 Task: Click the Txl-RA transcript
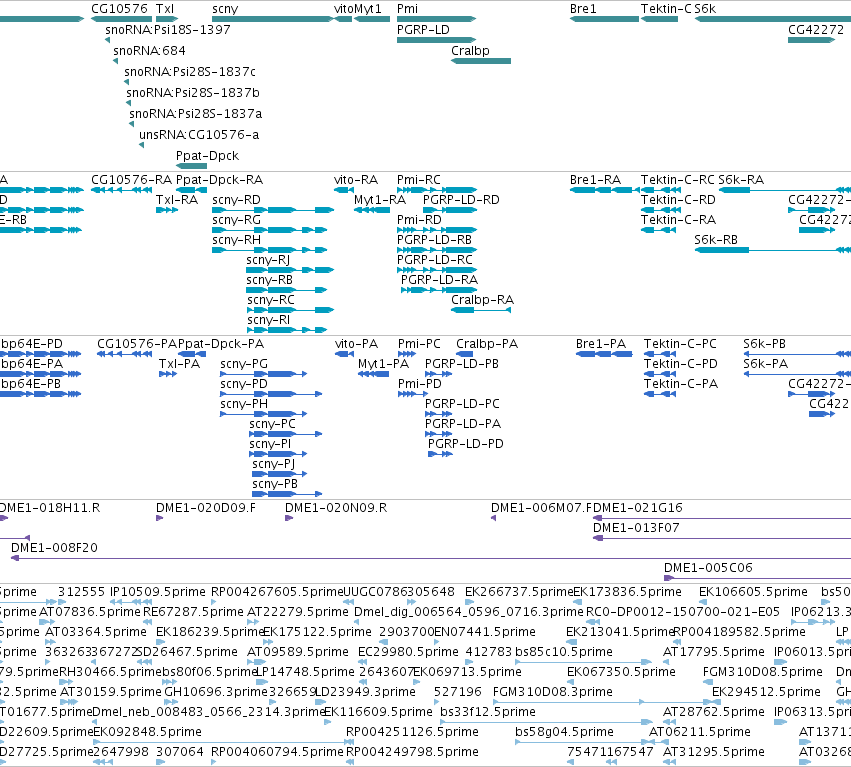(167, 210)
